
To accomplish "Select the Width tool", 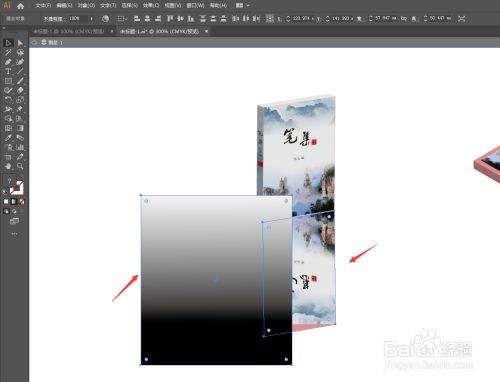I will (x=8, y=109).
